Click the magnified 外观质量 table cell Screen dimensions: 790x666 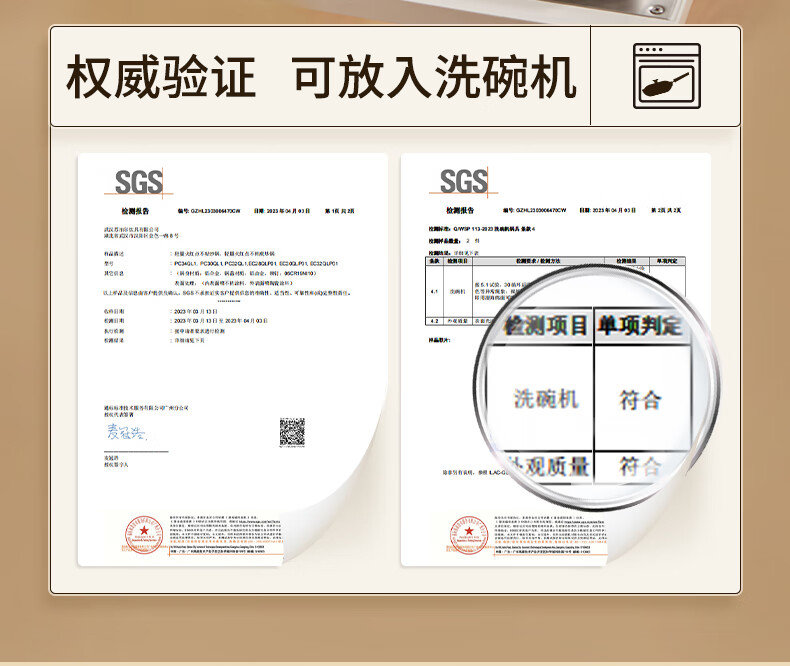pos(548,465)
